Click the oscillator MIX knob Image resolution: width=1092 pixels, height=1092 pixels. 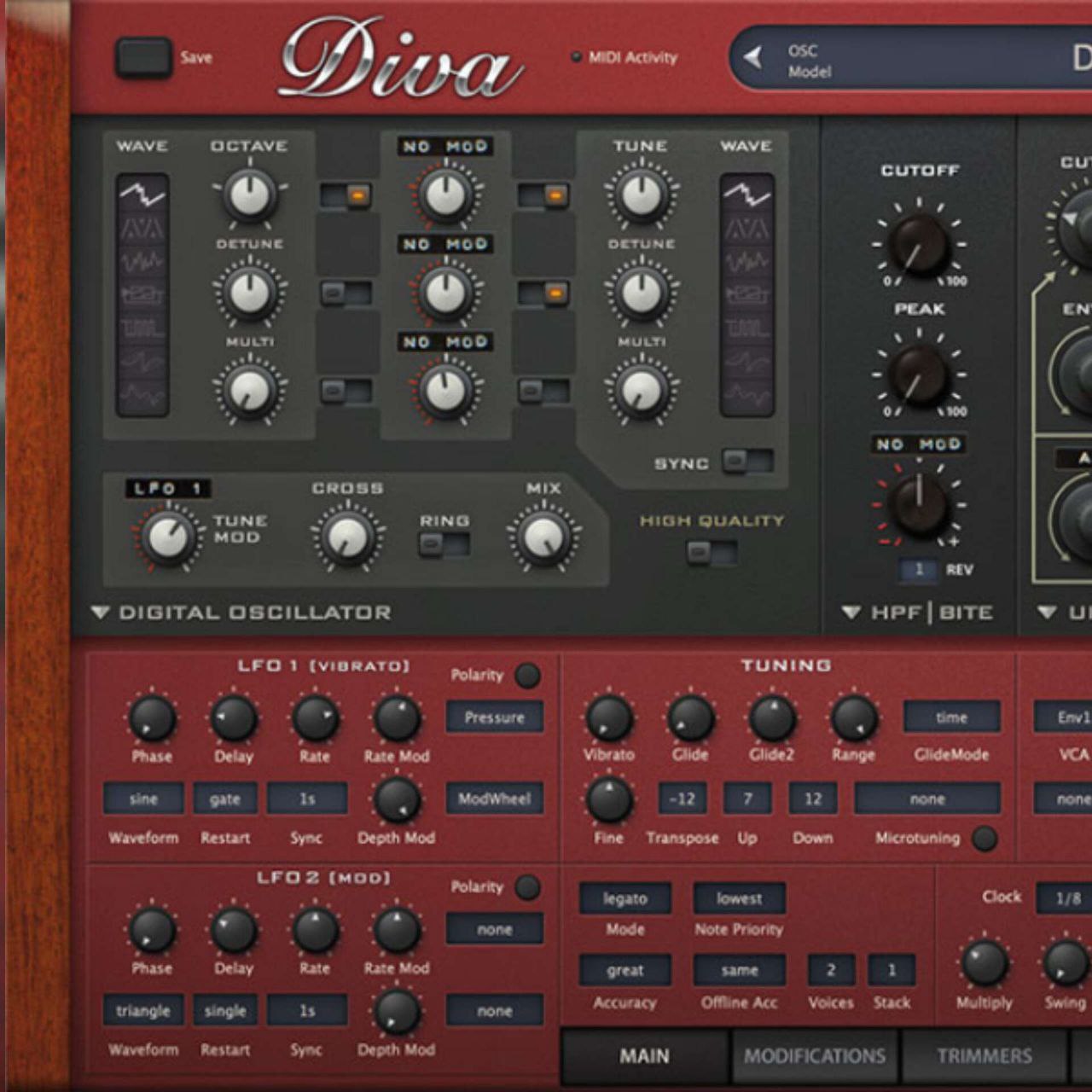pyautogui.click(x=543, y=537)
